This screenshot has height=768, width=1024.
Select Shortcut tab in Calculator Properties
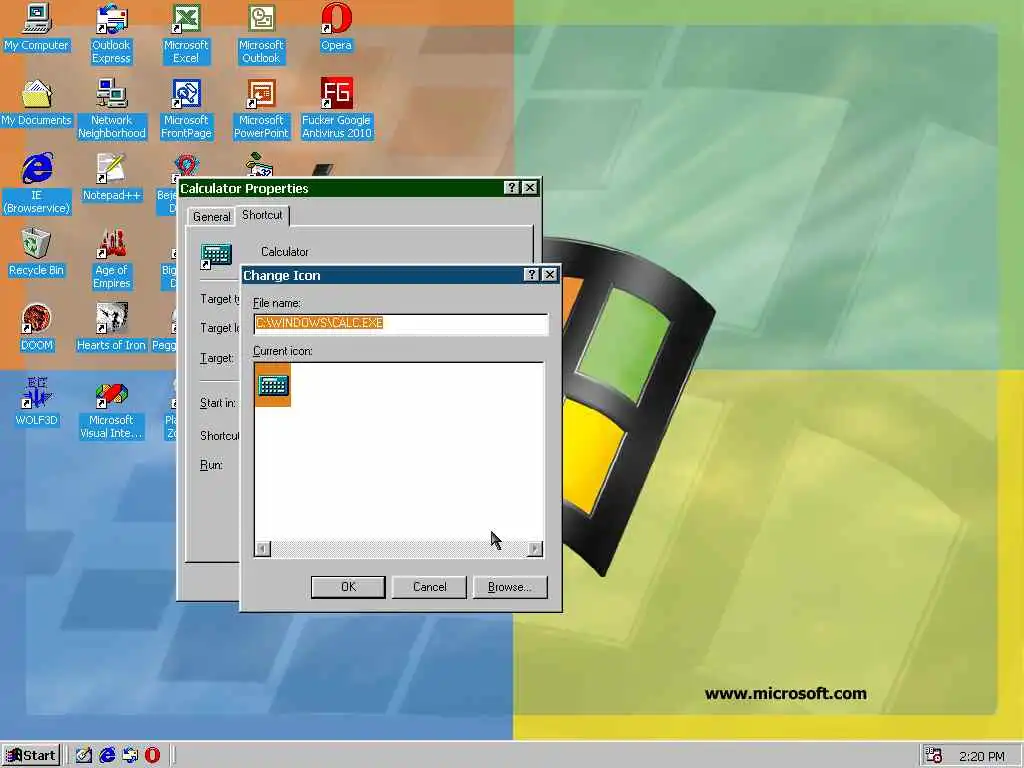(262, 215)
